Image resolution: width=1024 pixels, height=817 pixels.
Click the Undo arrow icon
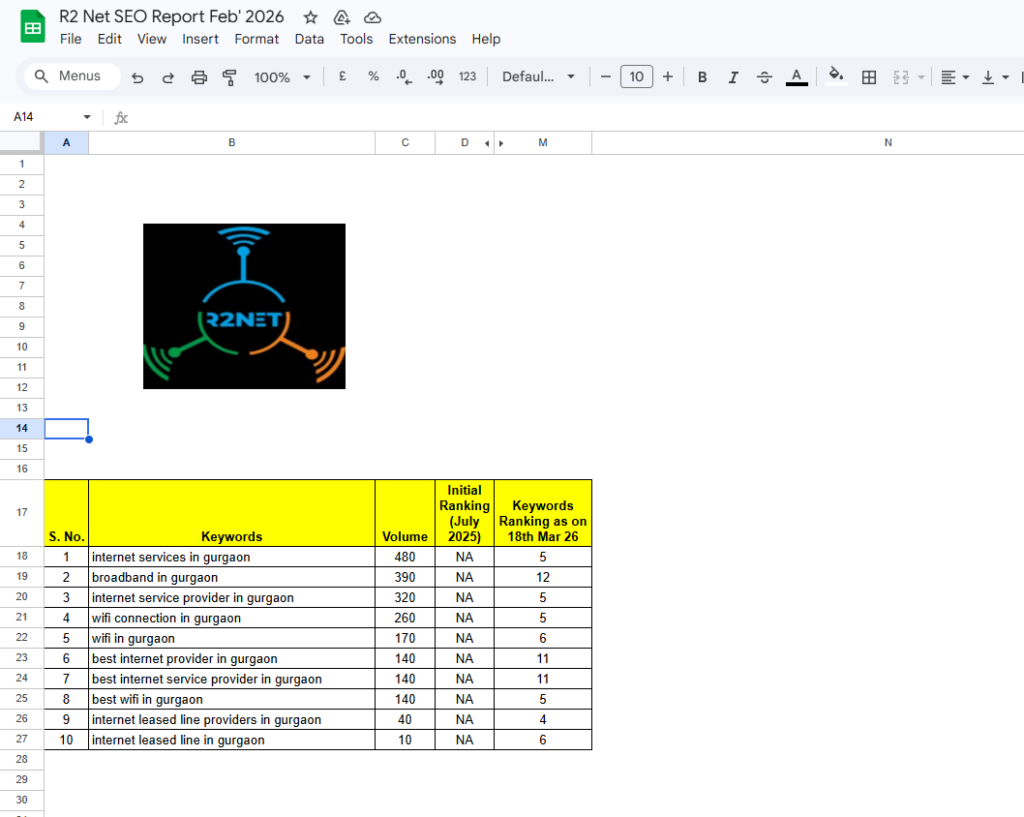(x=137, y=77)
